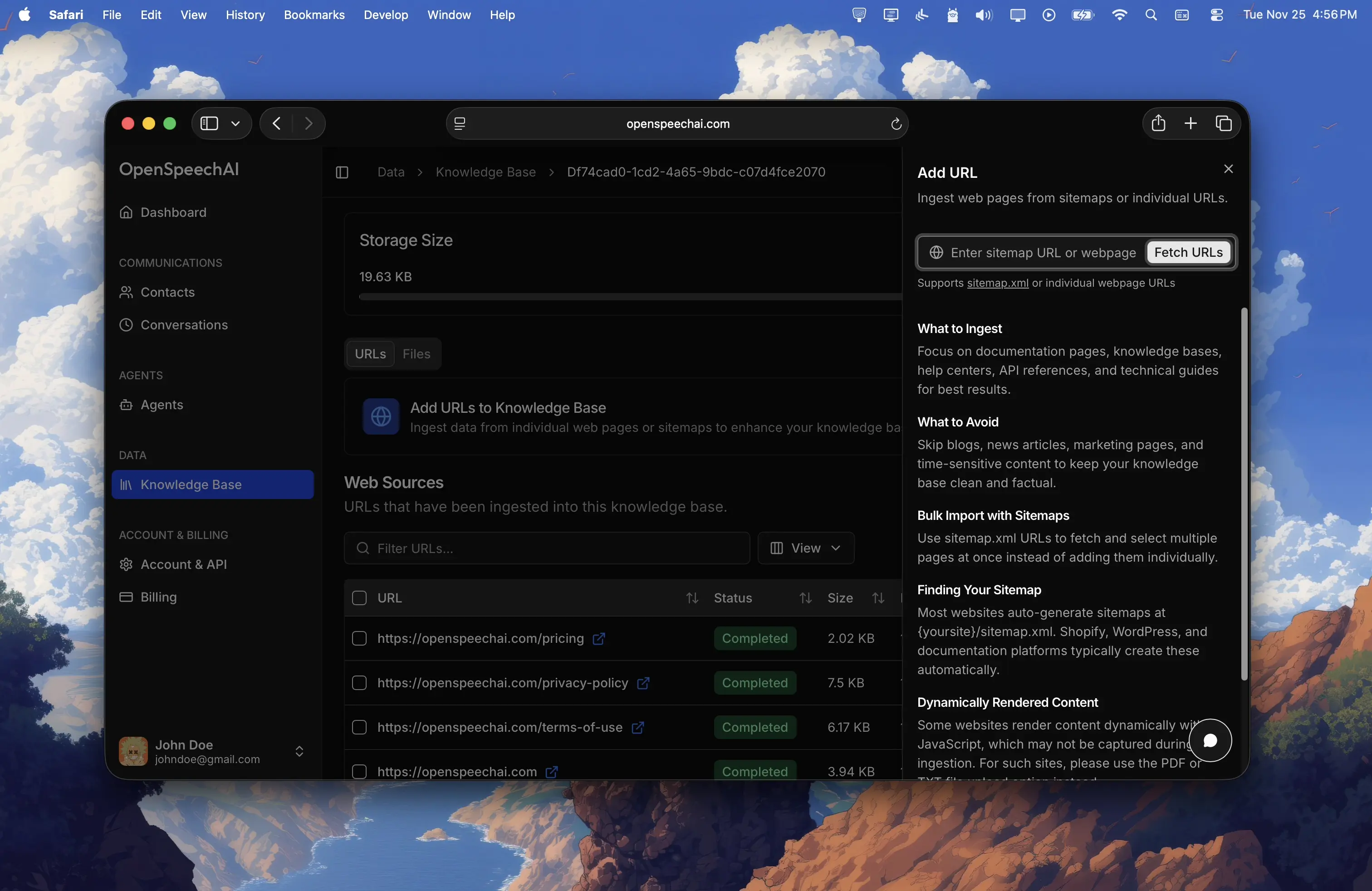
Task: Click the John Doe avatar thumbnail
Action: pyautogui.click(x=133, y=752)
